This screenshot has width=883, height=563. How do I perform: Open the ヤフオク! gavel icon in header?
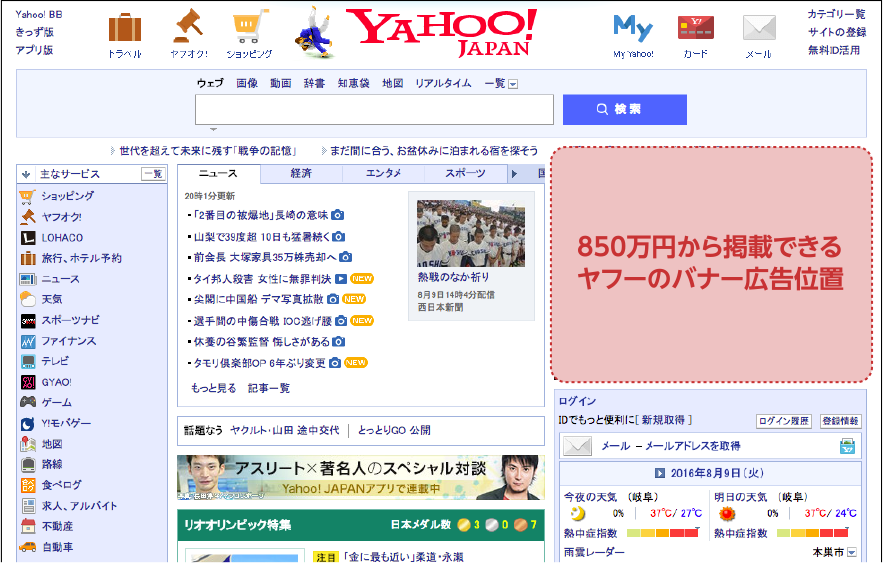pyautogui.click(x=189, y=26)
